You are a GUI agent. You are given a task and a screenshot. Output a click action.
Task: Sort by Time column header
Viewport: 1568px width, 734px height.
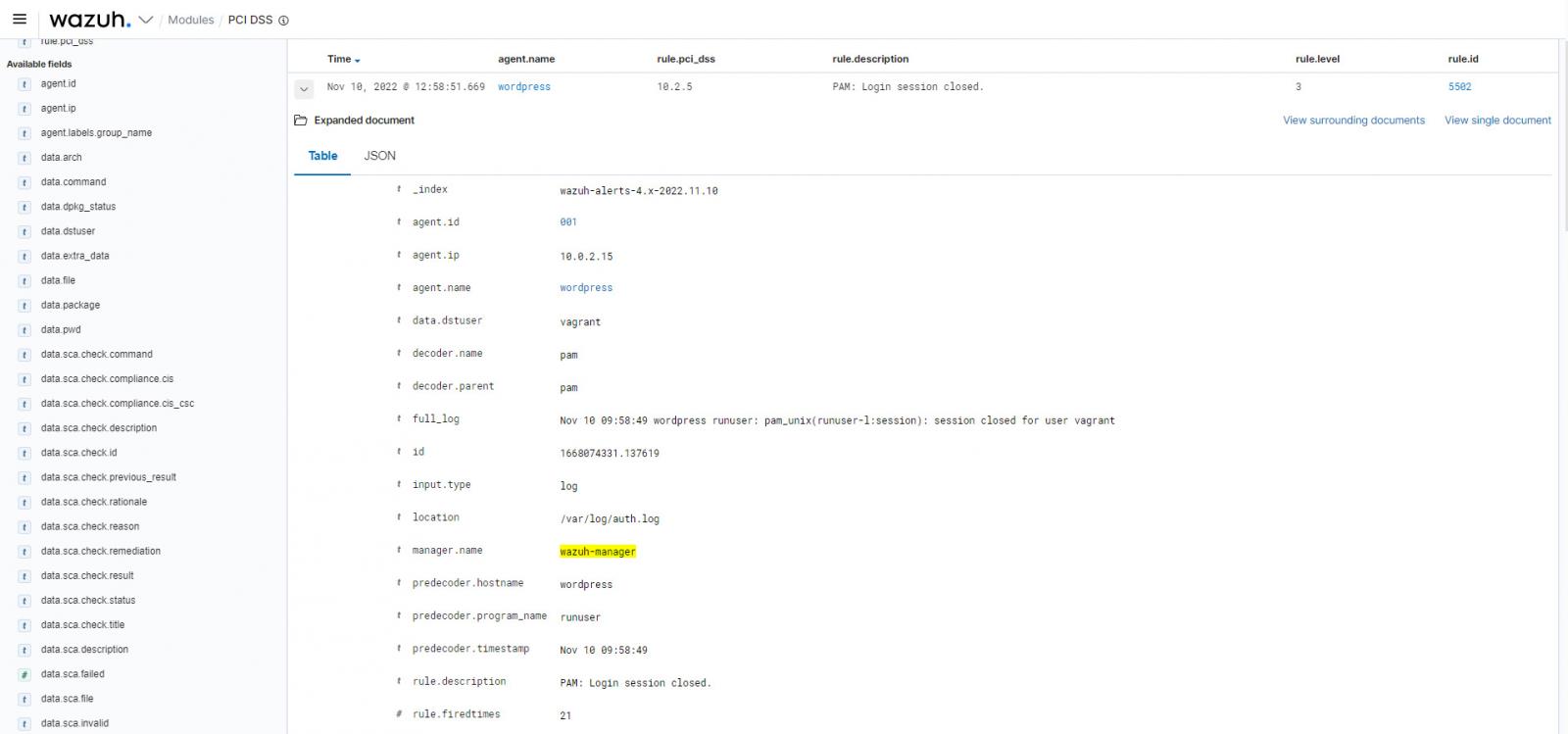[x=344, y=59]
